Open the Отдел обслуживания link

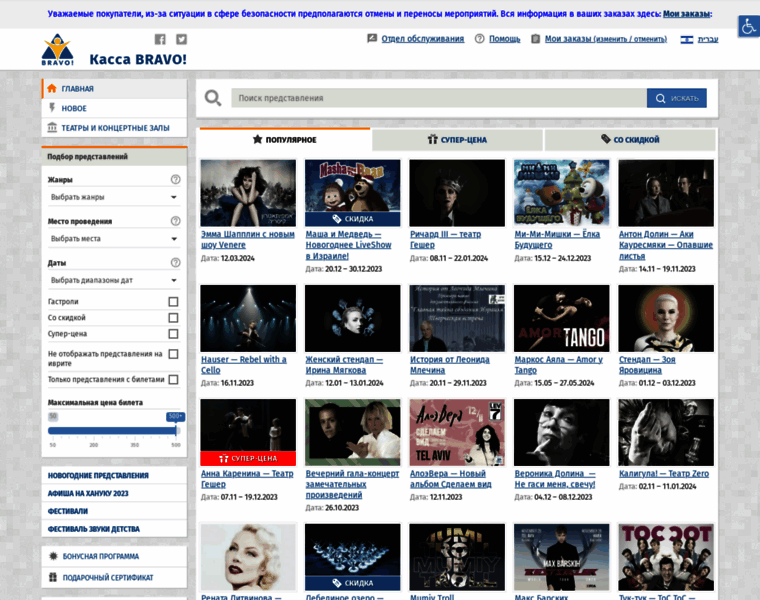(x=423, y=39)
